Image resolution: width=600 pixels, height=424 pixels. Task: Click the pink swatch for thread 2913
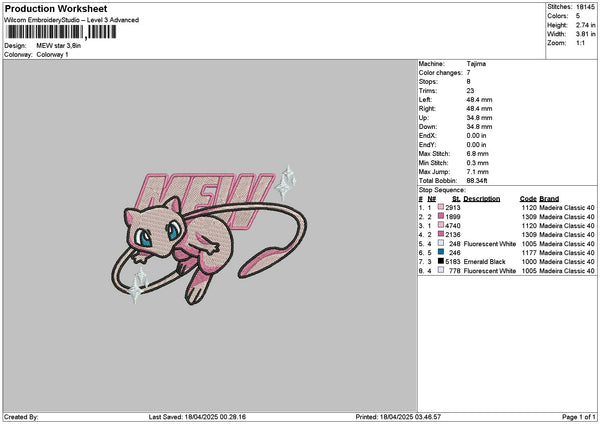441,207
